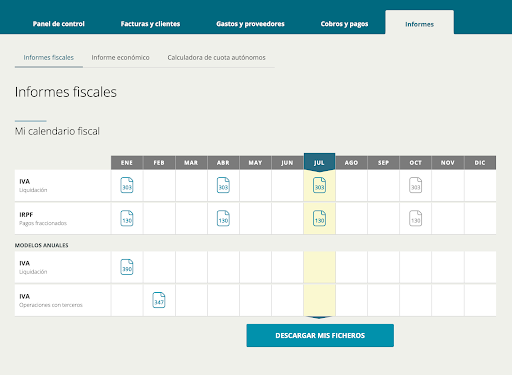Click the ABR month header
The image size is (512, 375).
223,163
